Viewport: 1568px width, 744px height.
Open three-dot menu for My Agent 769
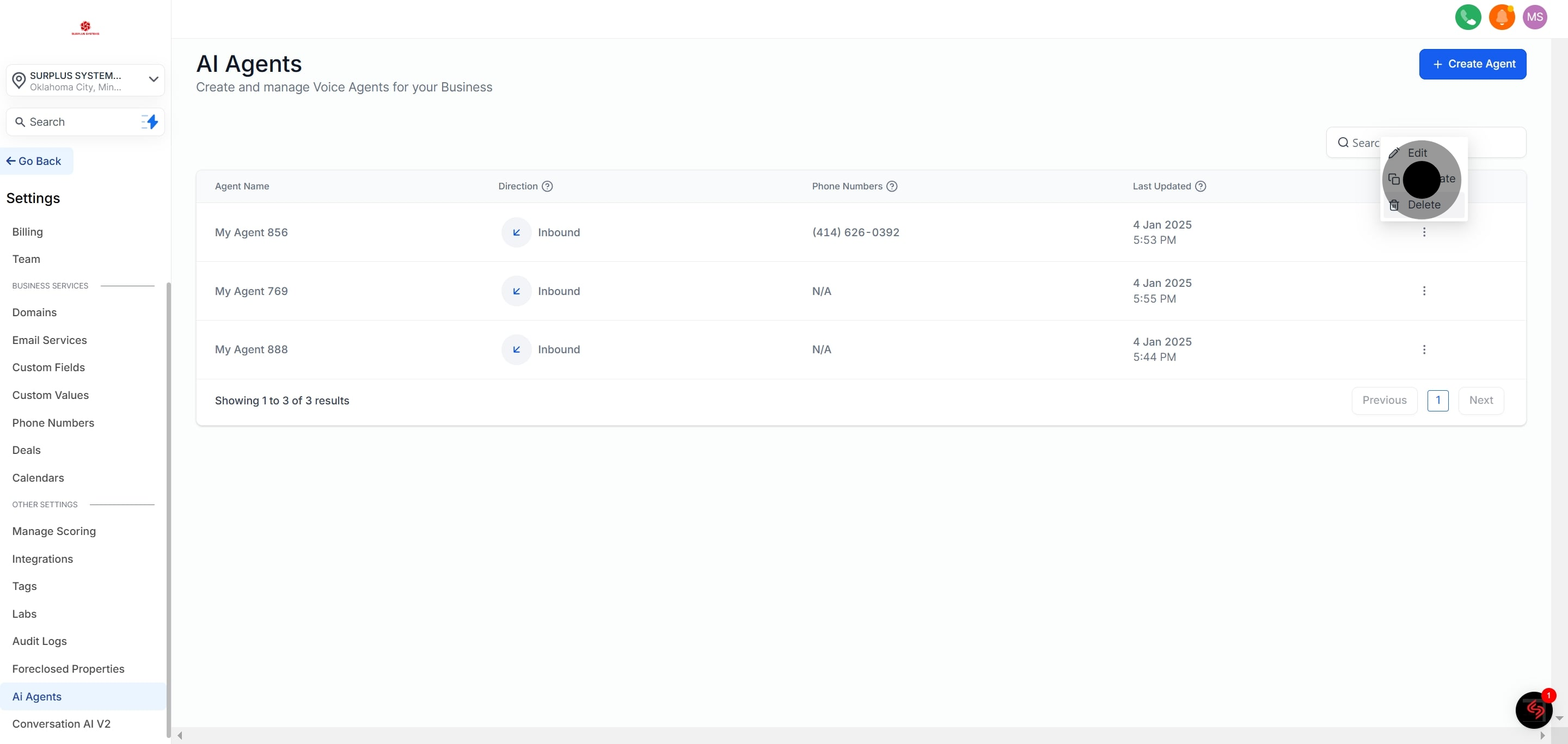pyautogui.click(x=1424, y=291)
